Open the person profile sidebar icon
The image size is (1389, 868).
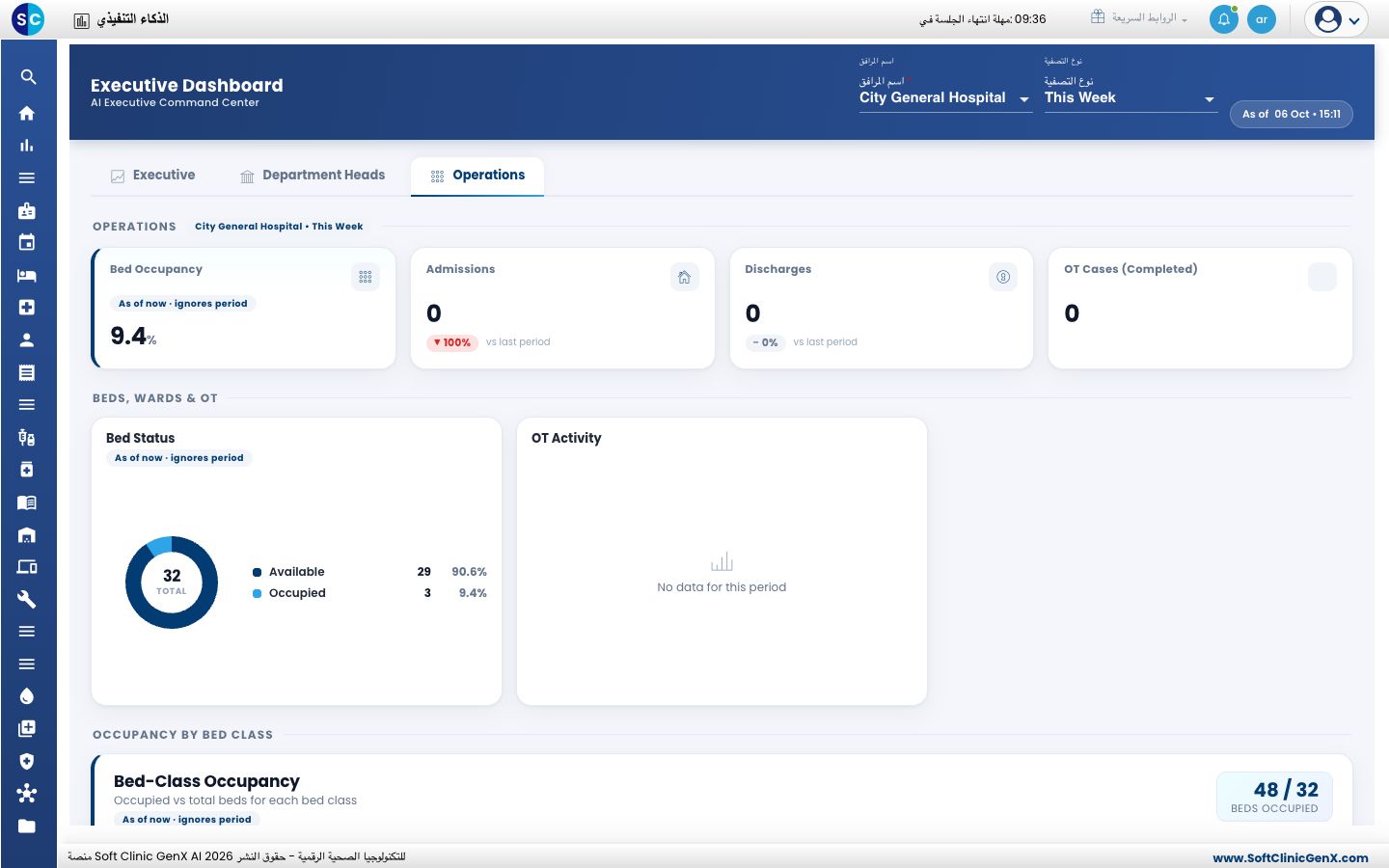coord(27,339)
